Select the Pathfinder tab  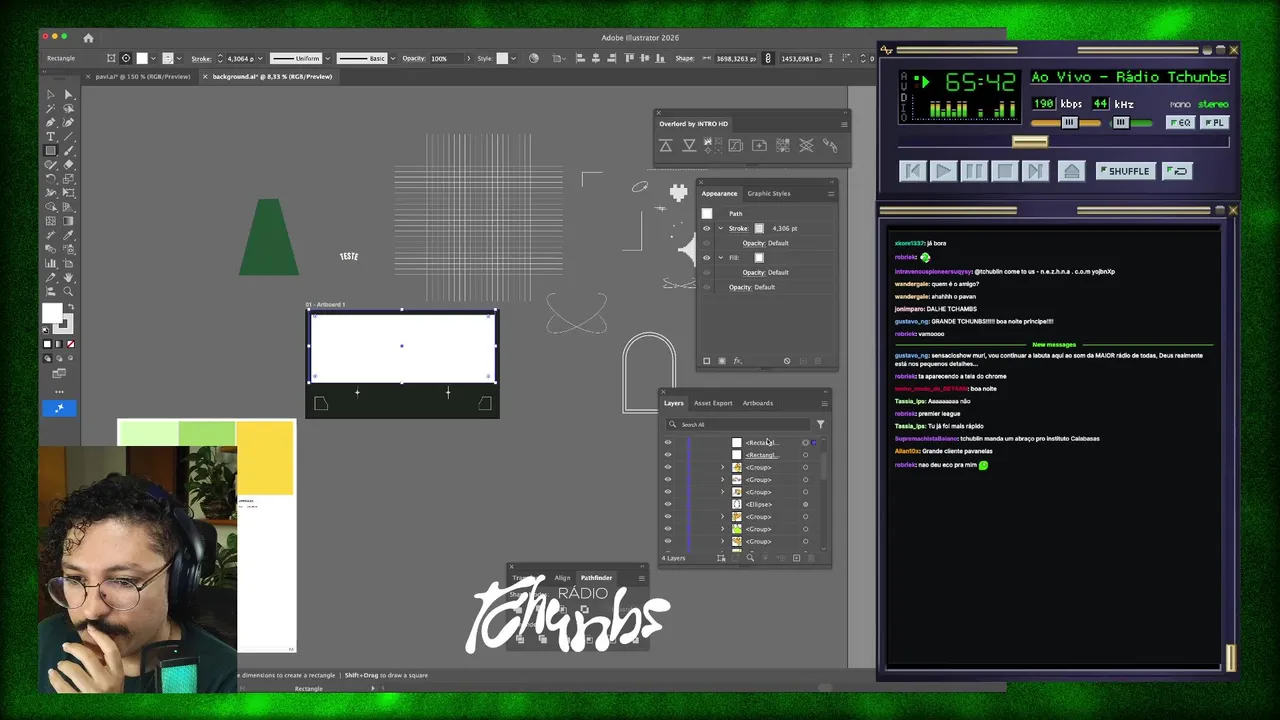(596, 578)
